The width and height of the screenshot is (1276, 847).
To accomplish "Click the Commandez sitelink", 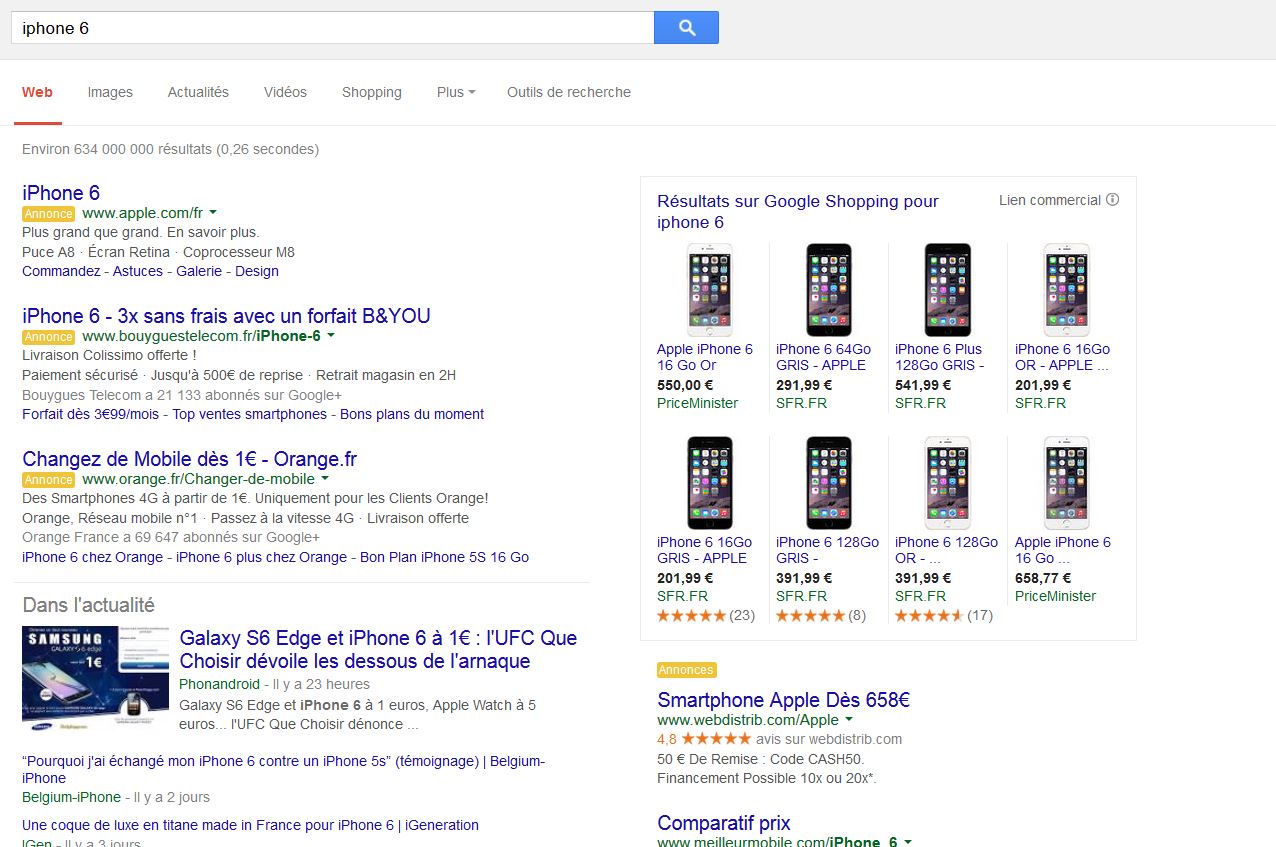I will pyautogui.click(x=61, y=271).
